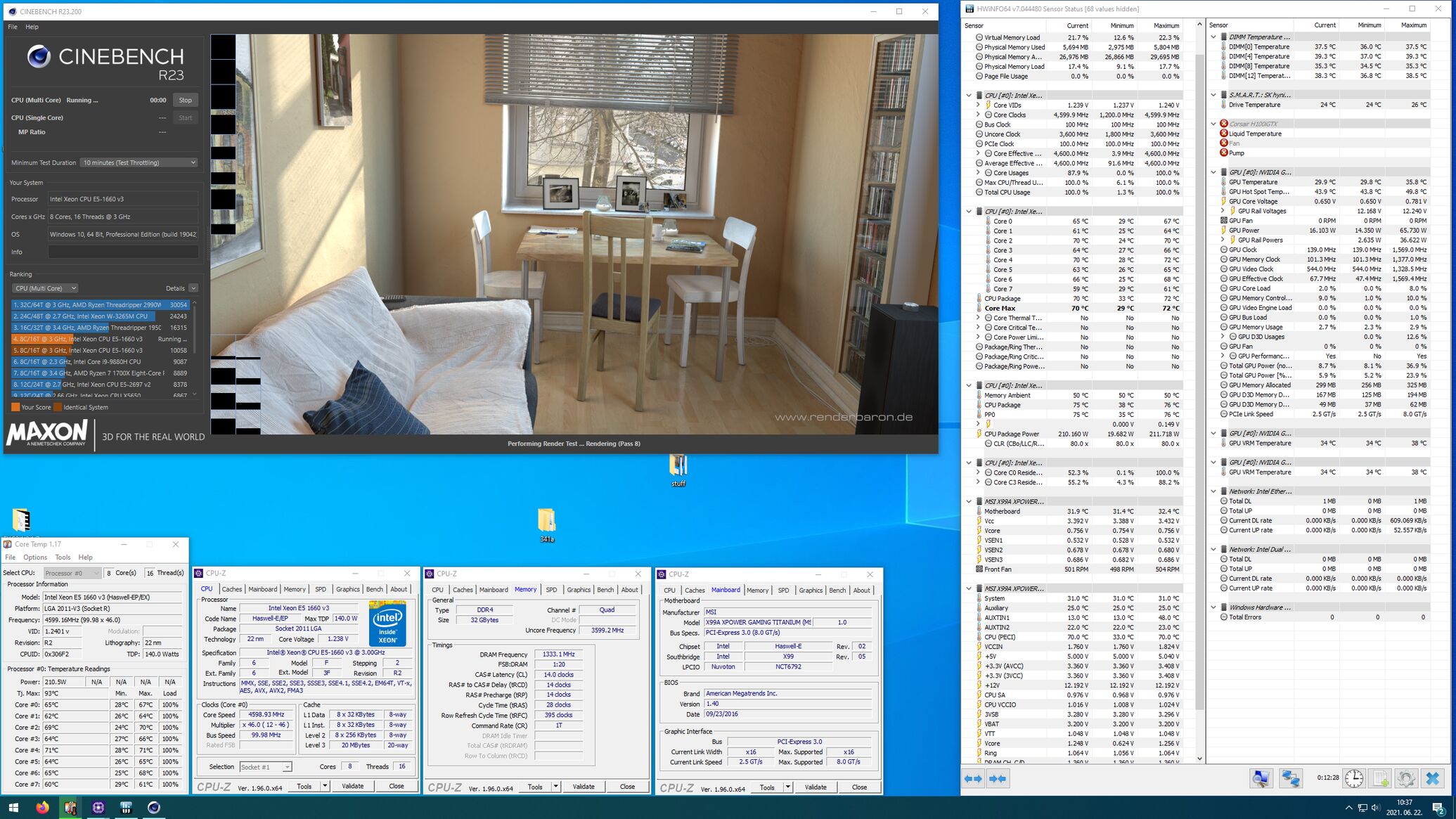Click the HWiNFO clock reset icon

pos(1354,778)
